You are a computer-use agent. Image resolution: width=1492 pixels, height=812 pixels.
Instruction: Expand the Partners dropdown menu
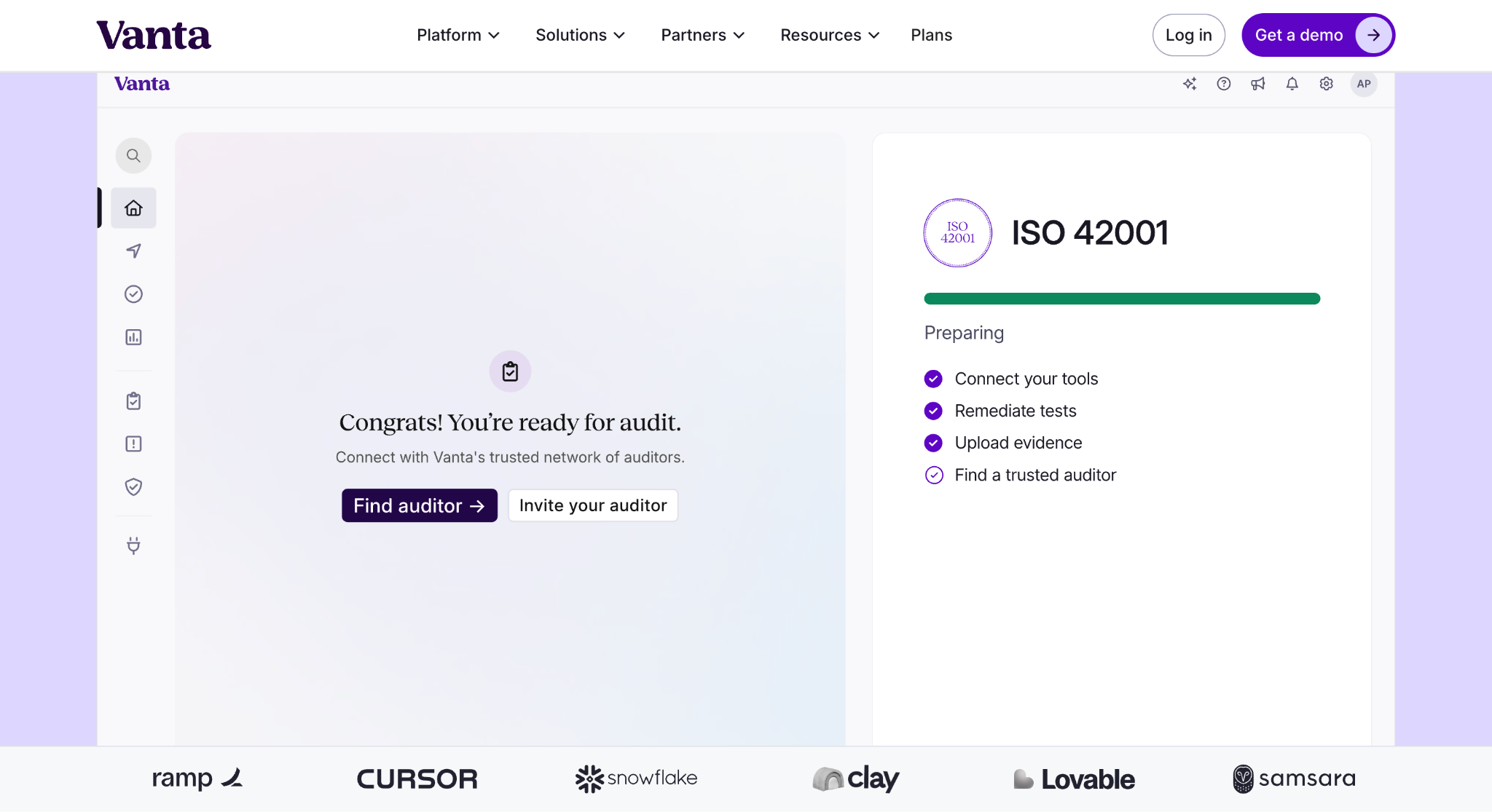coord(703,35)
